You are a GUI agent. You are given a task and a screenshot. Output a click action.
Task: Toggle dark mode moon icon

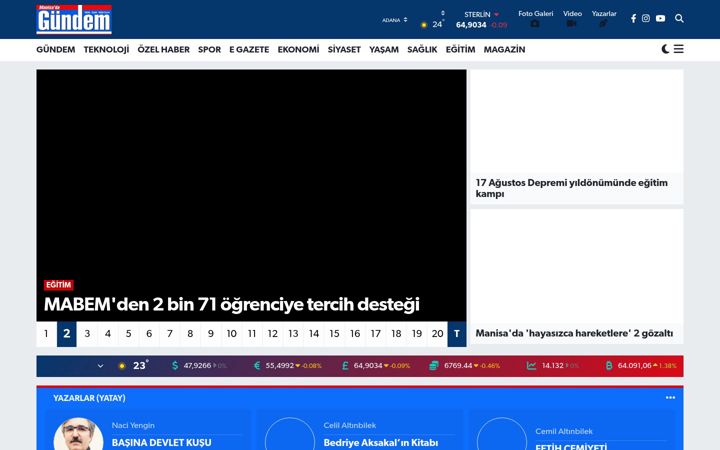point(665,49)
